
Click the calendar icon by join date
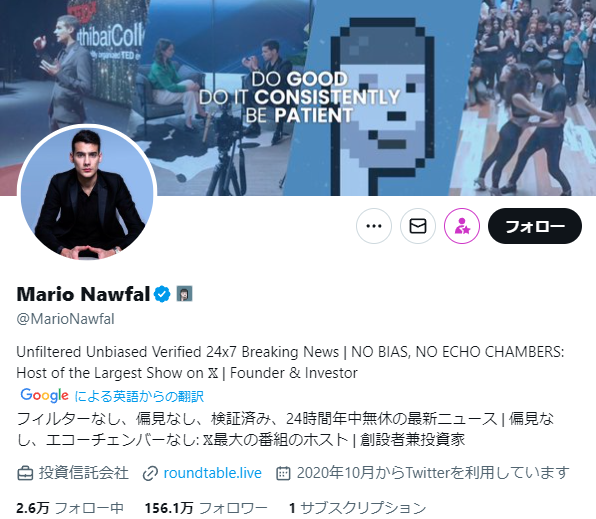(283, 473)
